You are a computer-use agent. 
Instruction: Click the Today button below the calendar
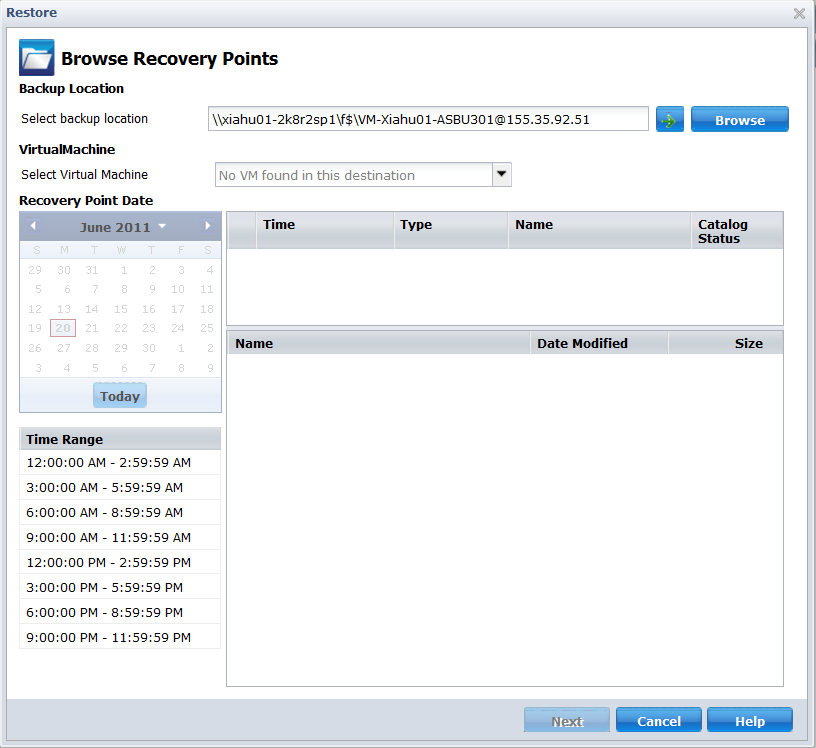pos(119,395)
